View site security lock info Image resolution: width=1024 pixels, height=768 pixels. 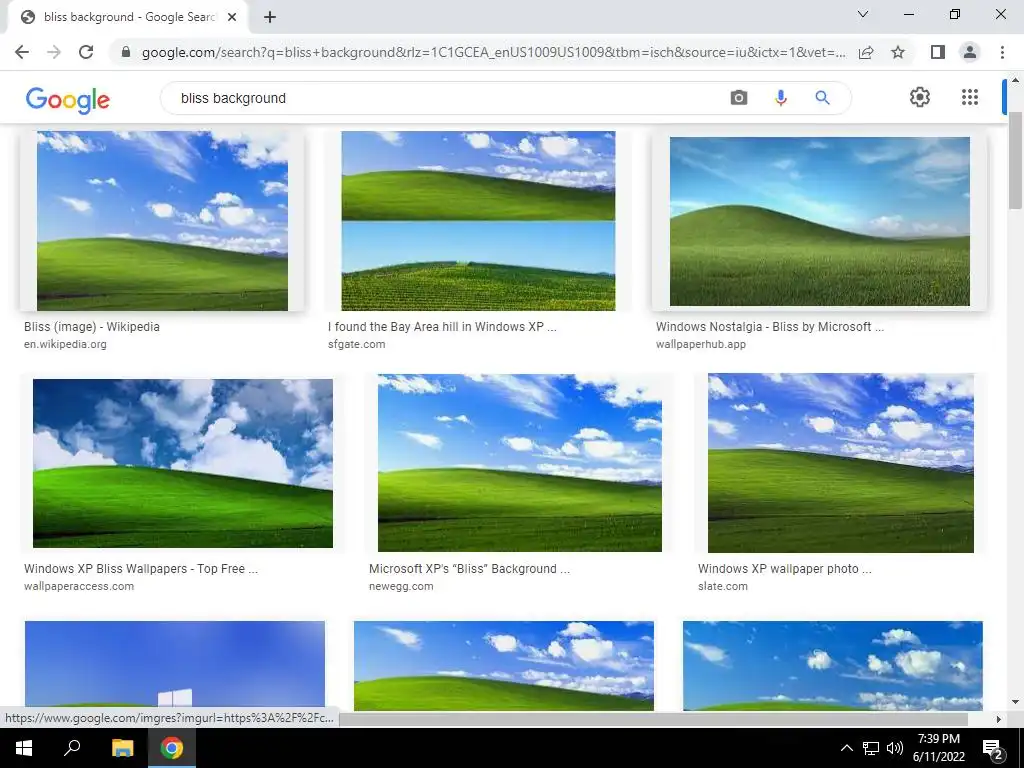[126, 52]
